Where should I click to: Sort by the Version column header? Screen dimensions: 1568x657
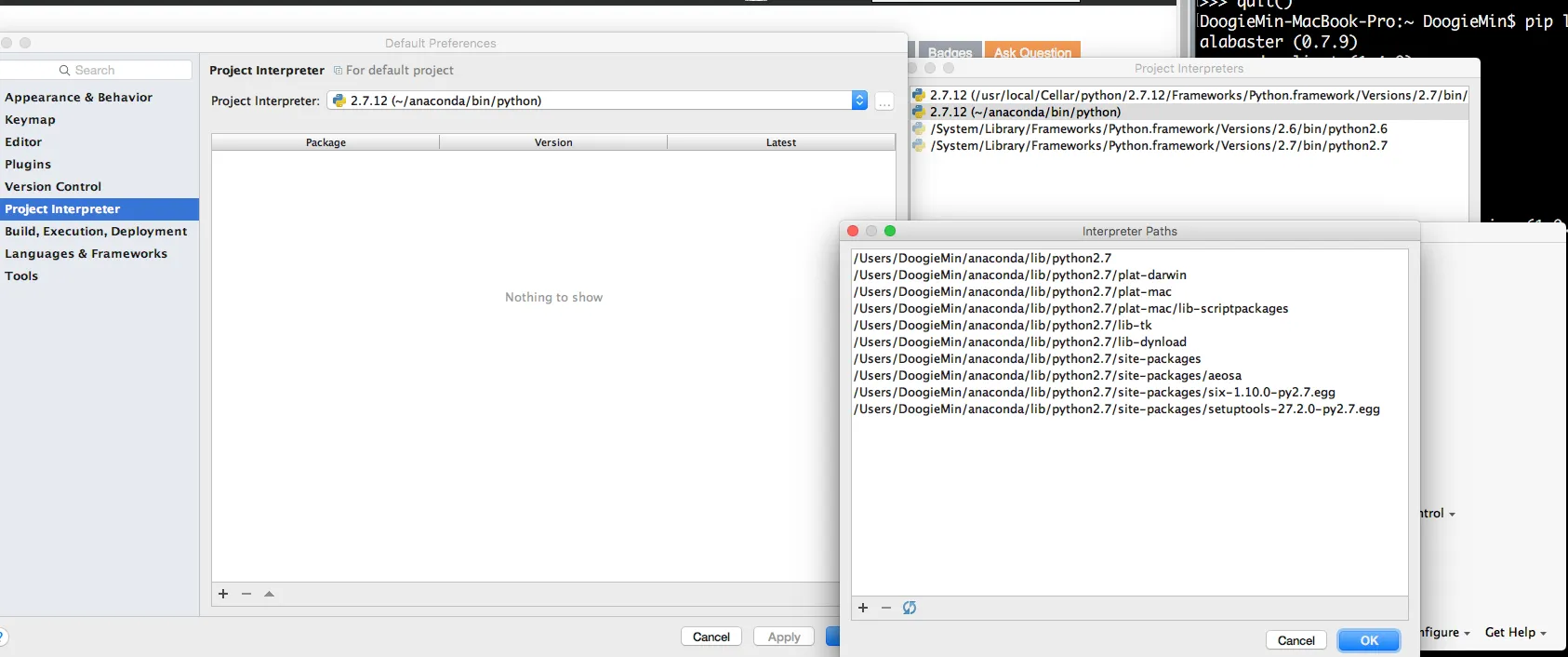point(553,142)
